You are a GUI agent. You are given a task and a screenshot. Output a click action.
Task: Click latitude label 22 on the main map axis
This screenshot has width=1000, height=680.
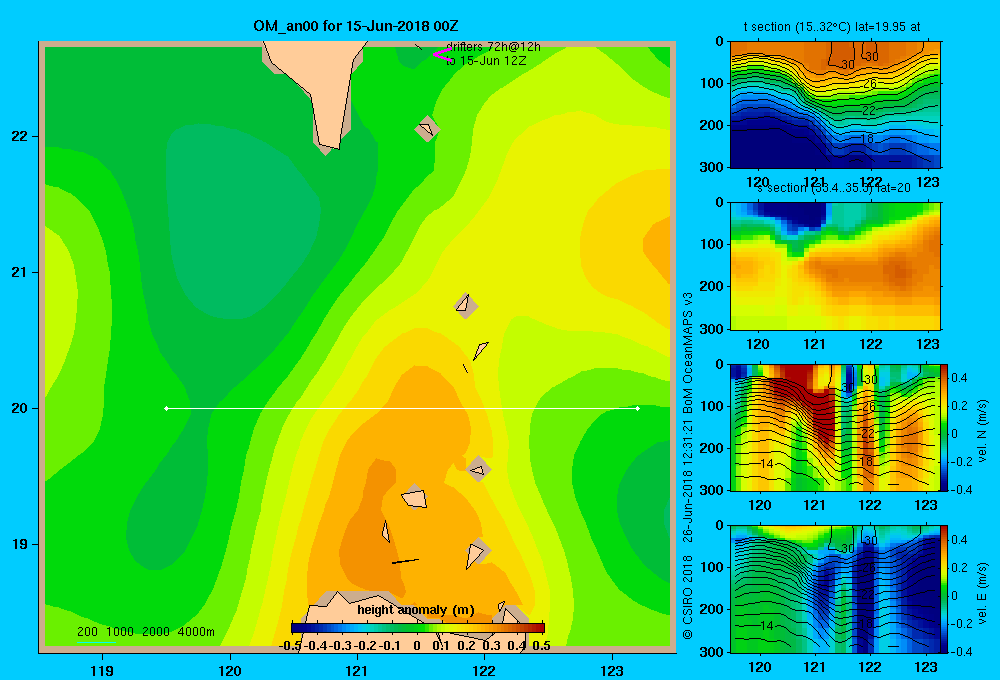19,137
